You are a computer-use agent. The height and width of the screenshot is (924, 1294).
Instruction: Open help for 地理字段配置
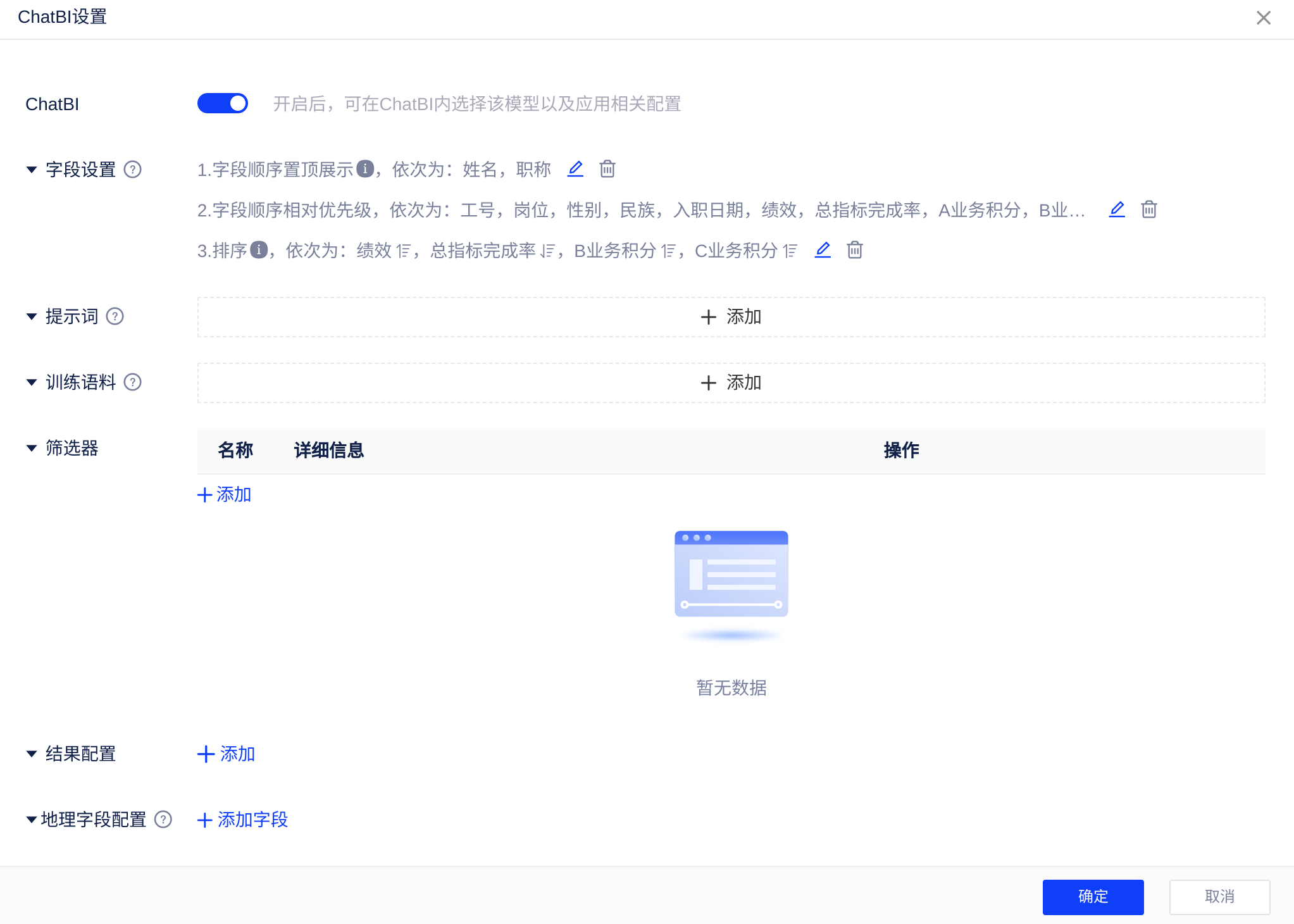163,820
